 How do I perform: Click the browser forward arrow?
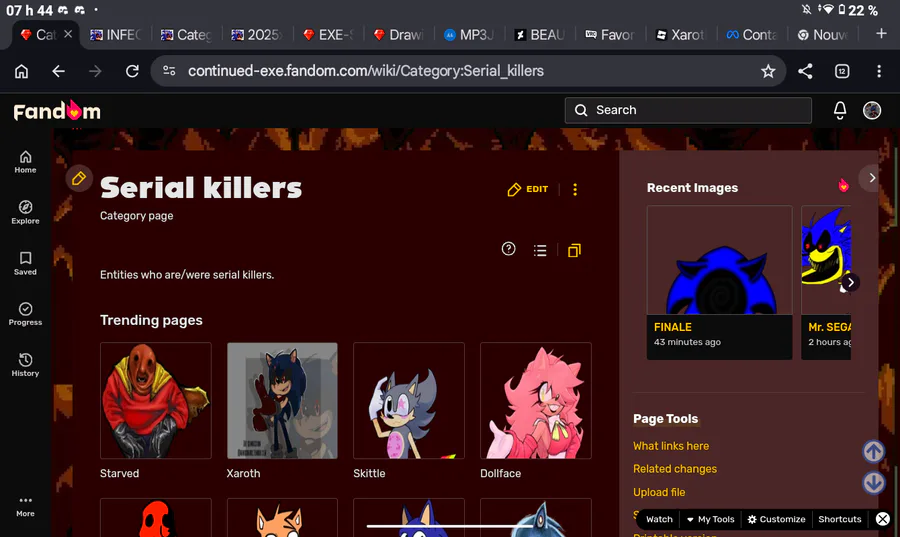pos(95,71)
